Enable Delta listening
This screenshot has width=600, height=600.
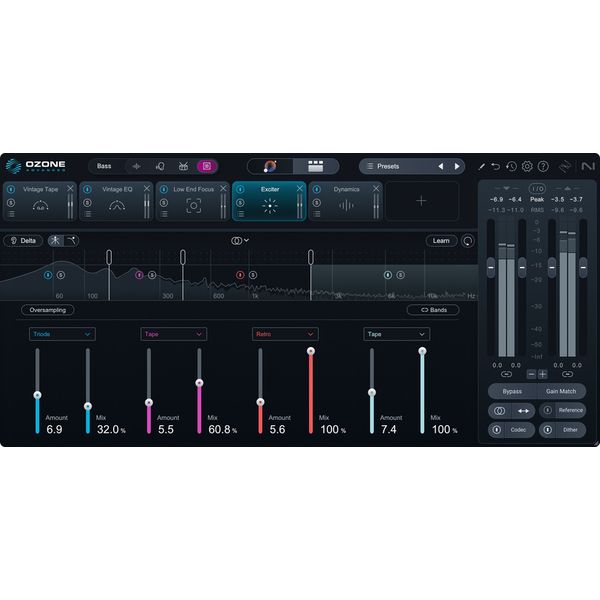pos(23,241)
